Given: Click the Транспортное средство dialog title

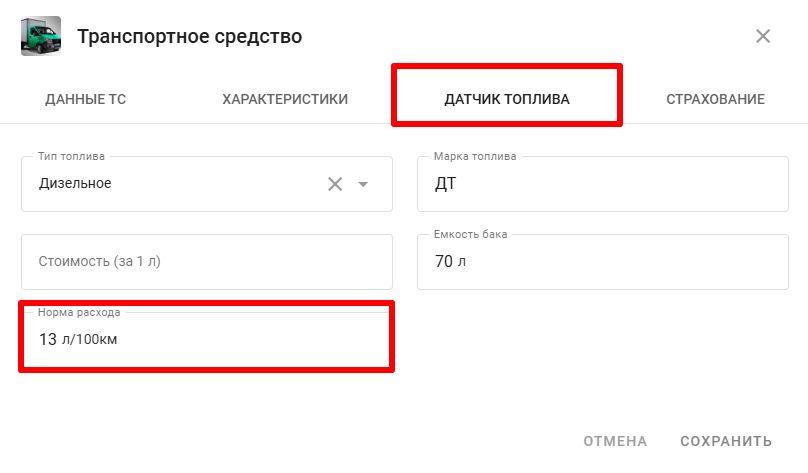Looking at the screenshot, I should click(x=190, y=37).
